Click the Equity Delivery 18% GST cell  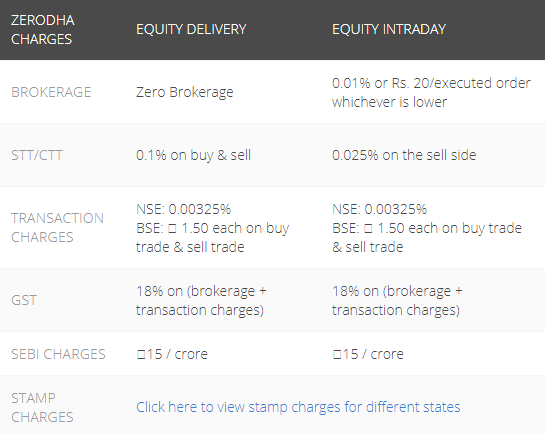point(201,301)
